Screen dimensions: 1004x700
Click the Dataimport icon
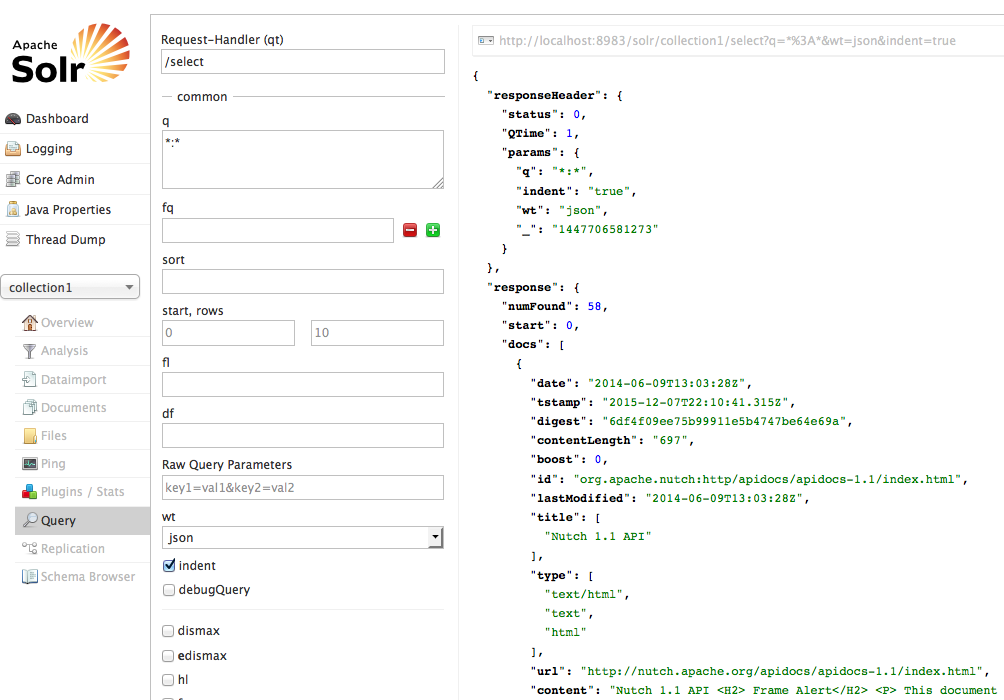[x=29, y=379]
